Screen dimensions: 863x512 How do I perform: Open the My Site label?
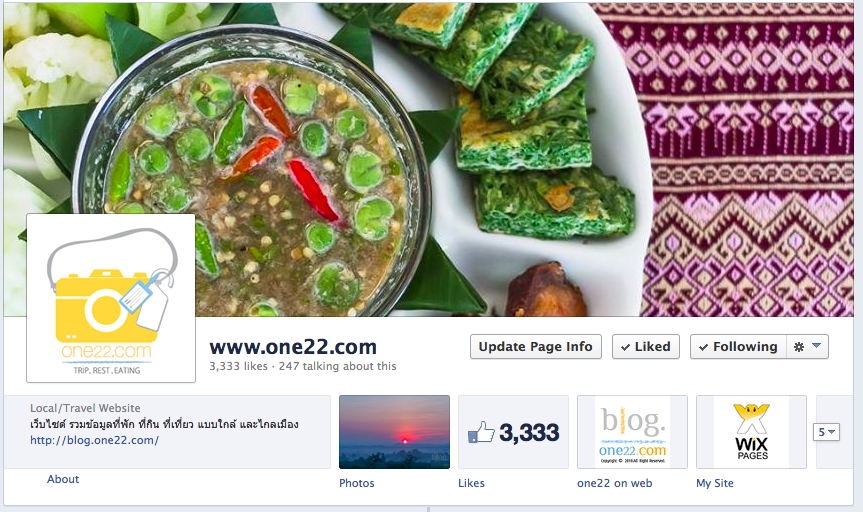point(715,483)
